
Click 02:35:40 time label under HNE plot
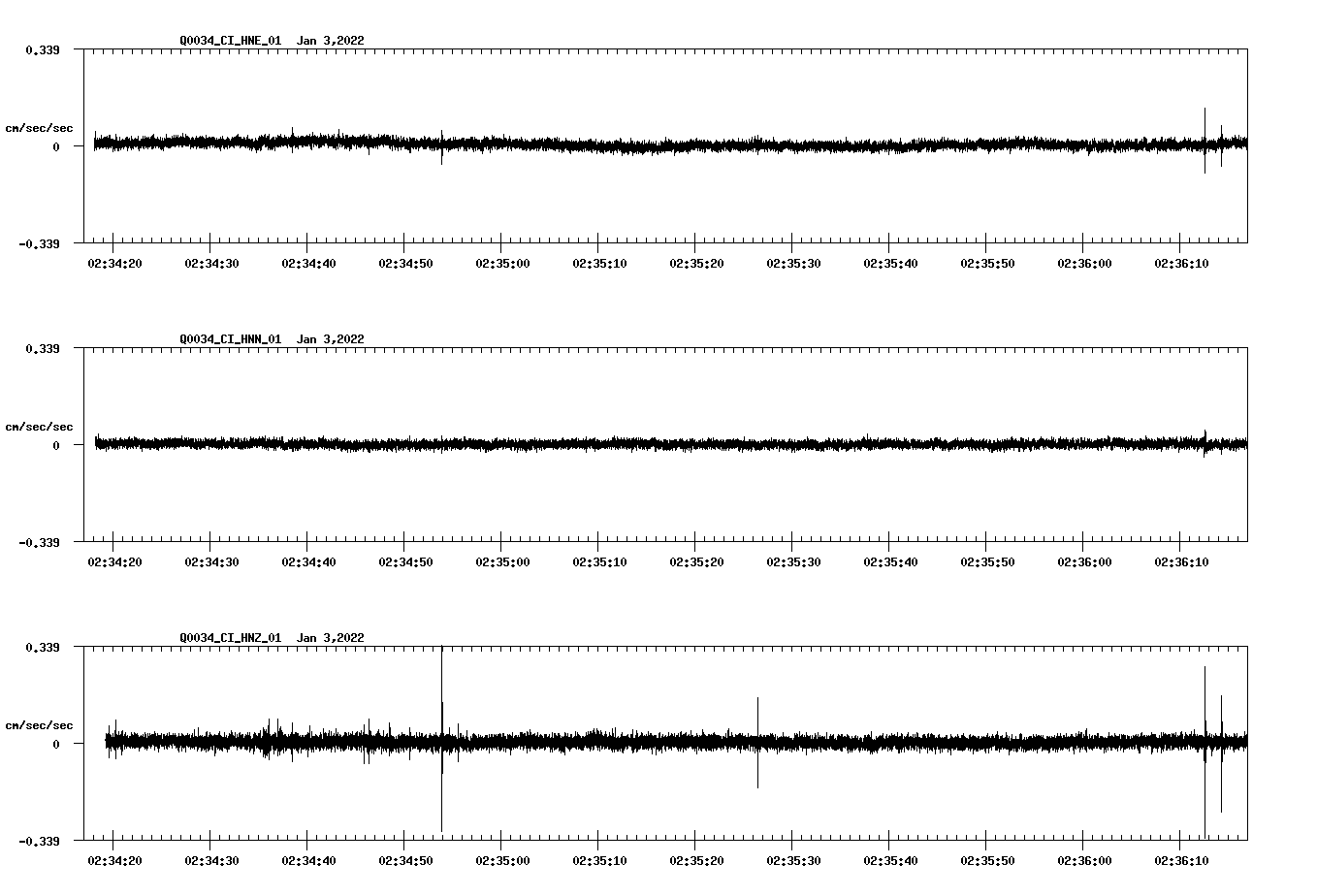pos(890,263)
